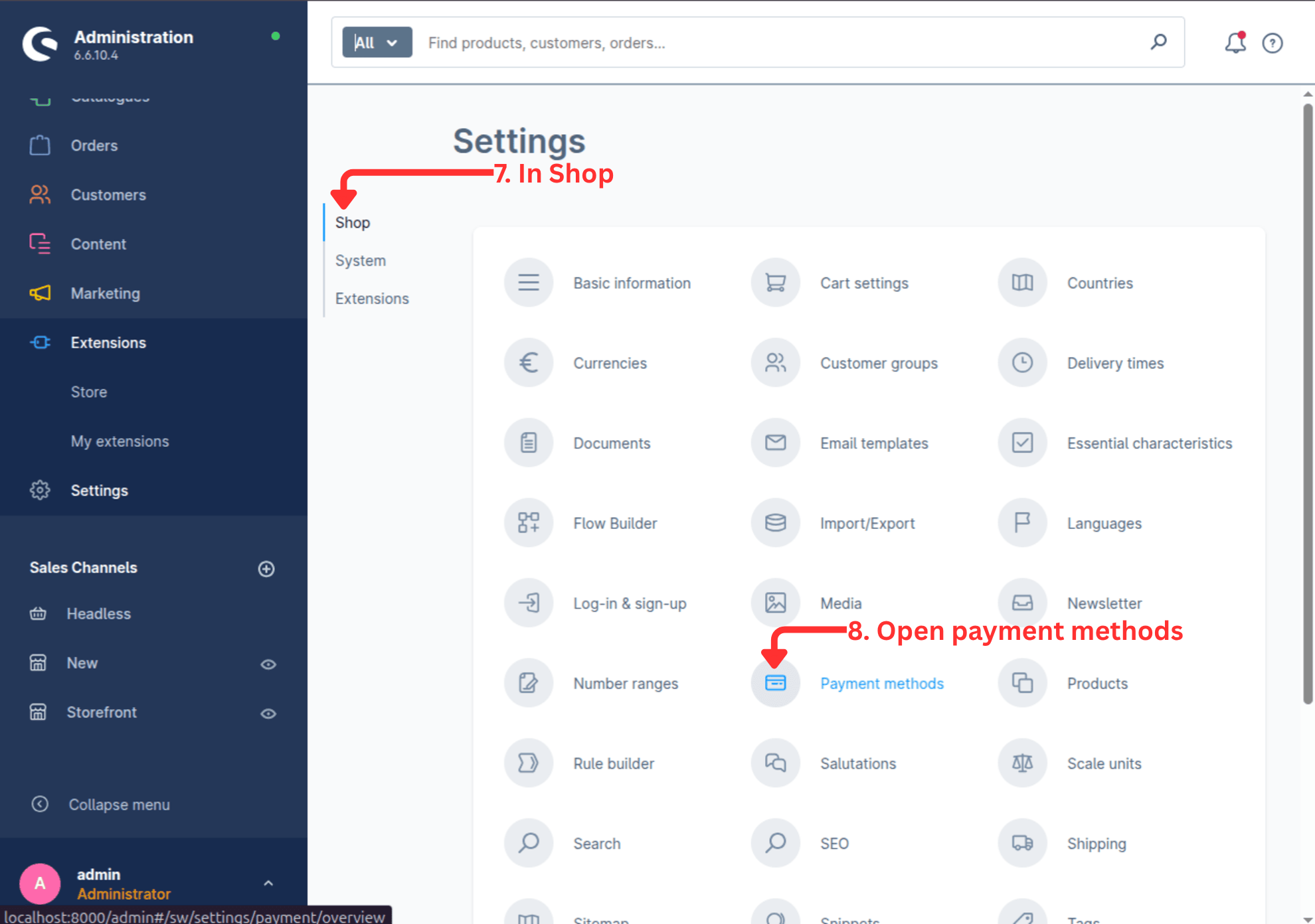Add a new sales channel plus icon
The image size is (1315, 924).
[x=266, y=569]
